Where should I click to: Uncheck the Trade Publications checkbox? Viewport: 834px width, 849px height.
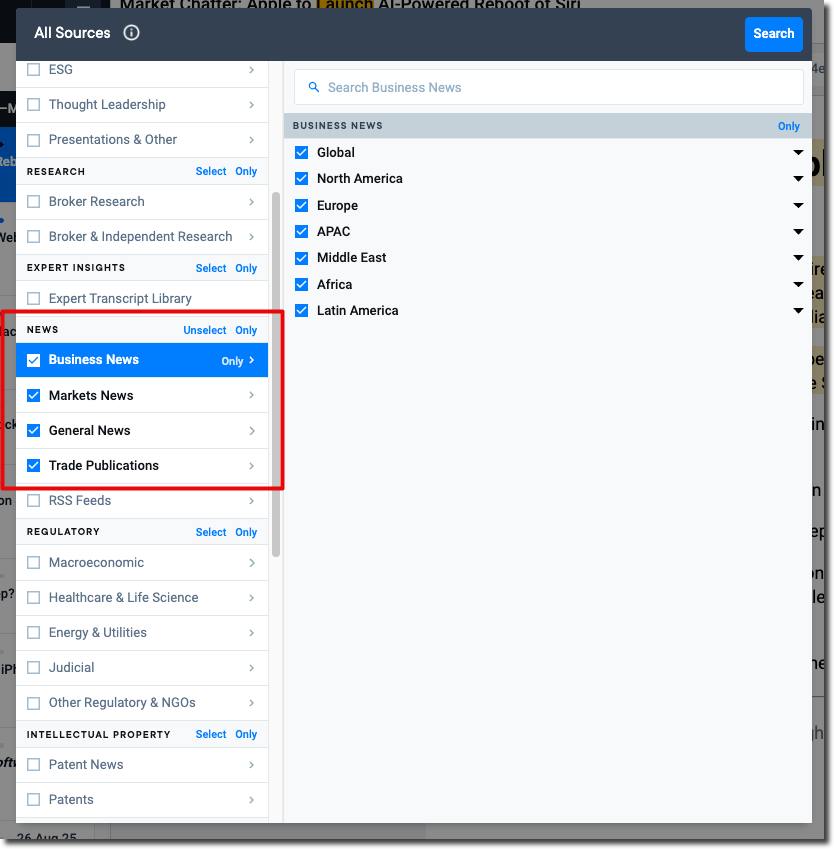click(34, 466)
